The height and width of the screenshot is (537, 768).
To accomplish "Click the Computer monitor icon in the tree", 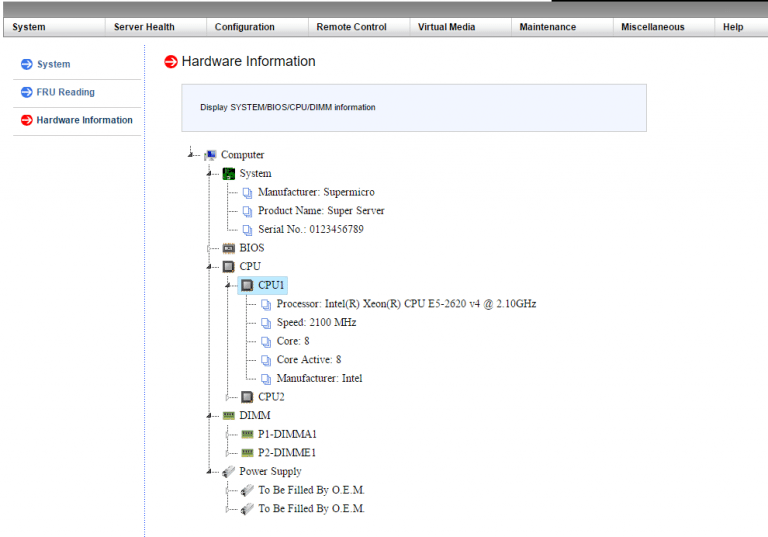I will (x=210, y=155).
